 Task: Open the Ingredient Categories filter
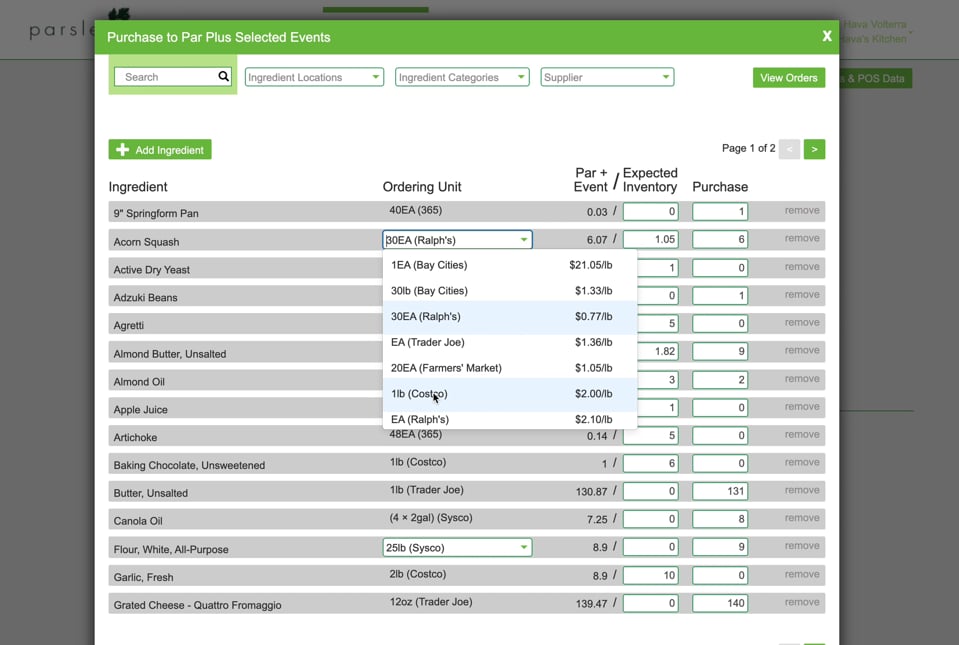pyautogui.click(x=461, y=76)
